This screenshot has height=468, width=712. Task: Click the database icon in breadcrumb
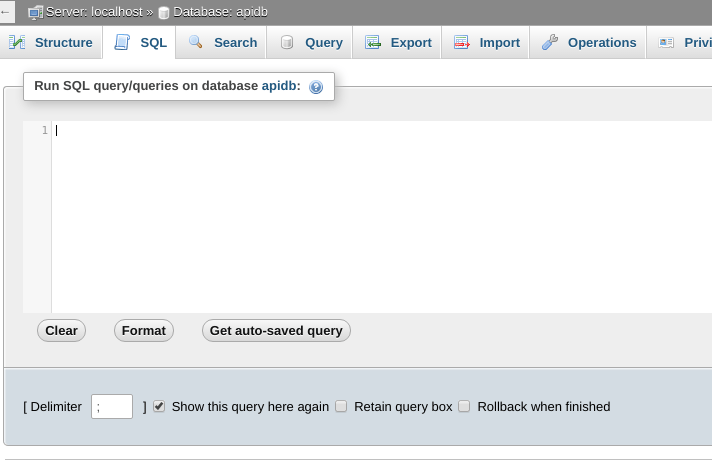click(x=163, y=13)
